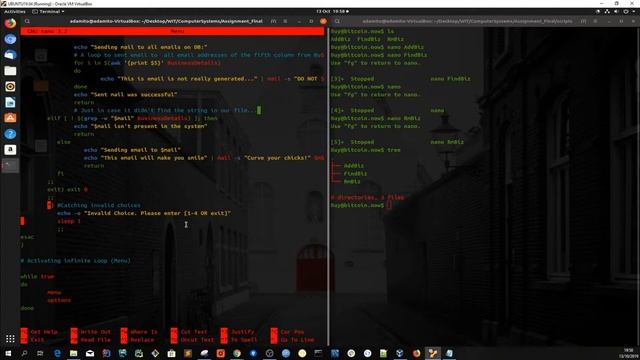Click network icon in Ubuntu top bar
Screen dimensions: 640x360
[607, 11]
